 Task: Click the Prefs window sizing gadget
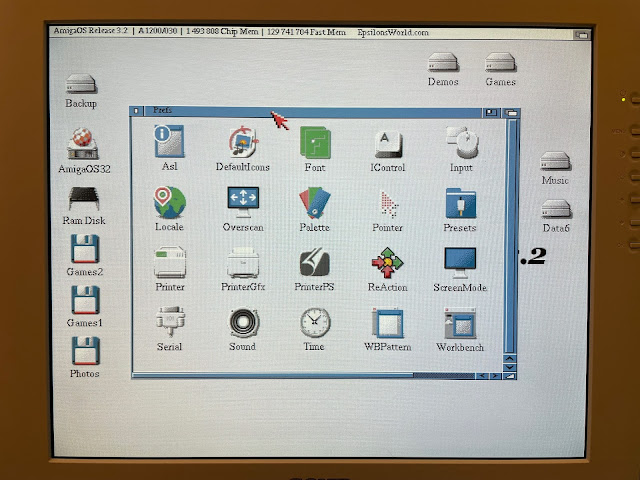[509, 376]
